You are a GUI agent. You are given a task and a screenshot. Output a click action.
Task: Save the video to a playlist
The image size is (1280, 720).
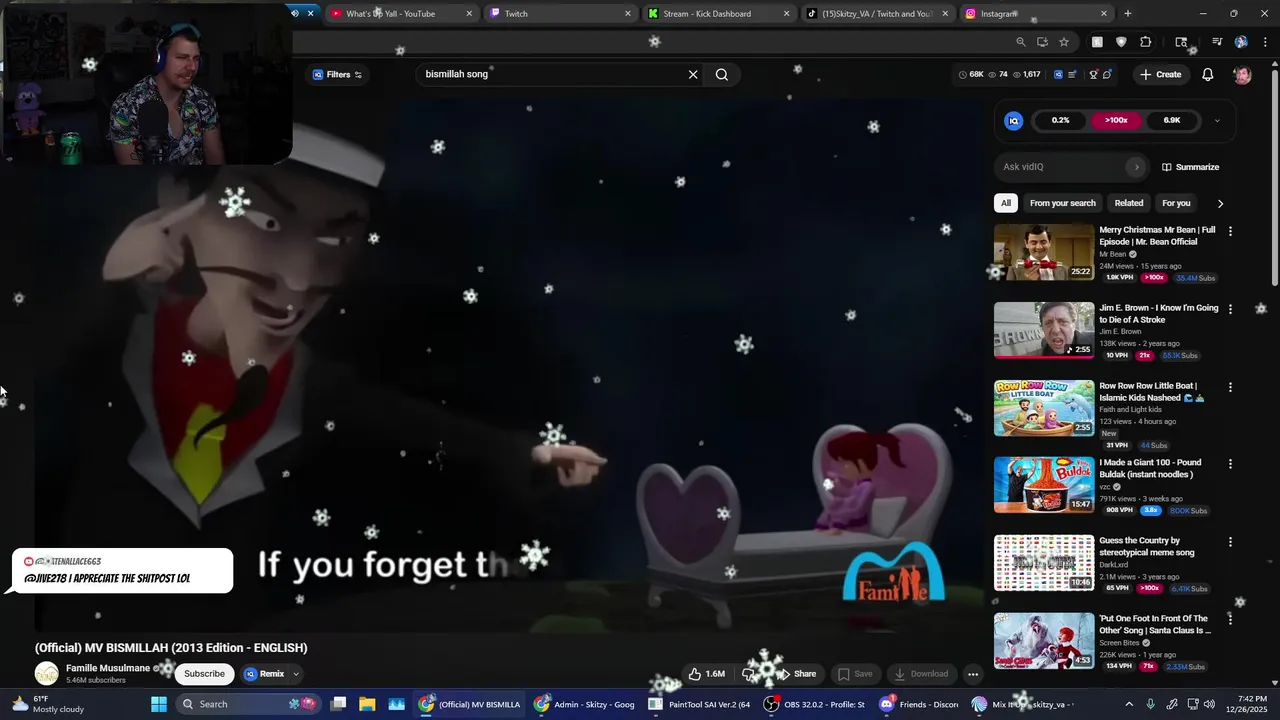coord(855,674)
